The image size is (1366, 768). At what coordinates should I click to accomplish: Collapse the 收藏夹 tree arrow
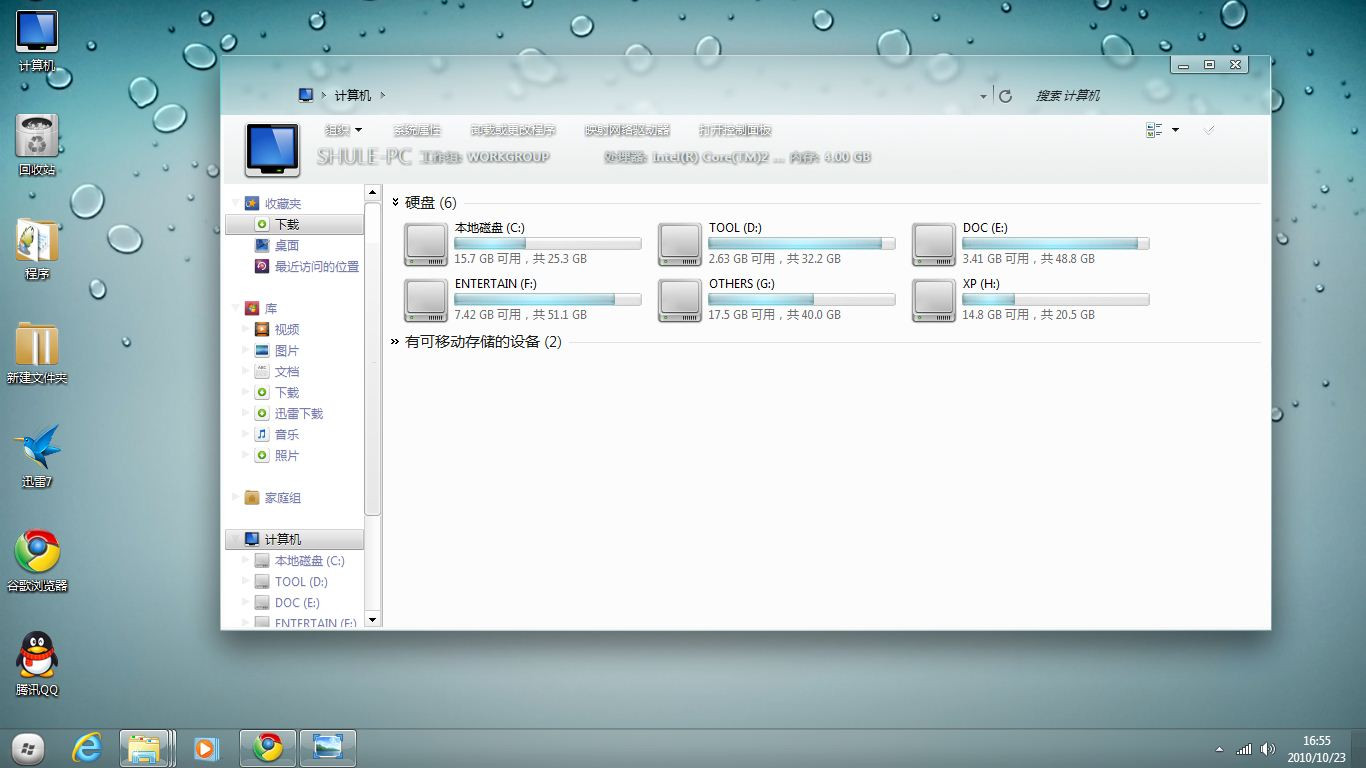click(236, 204)
